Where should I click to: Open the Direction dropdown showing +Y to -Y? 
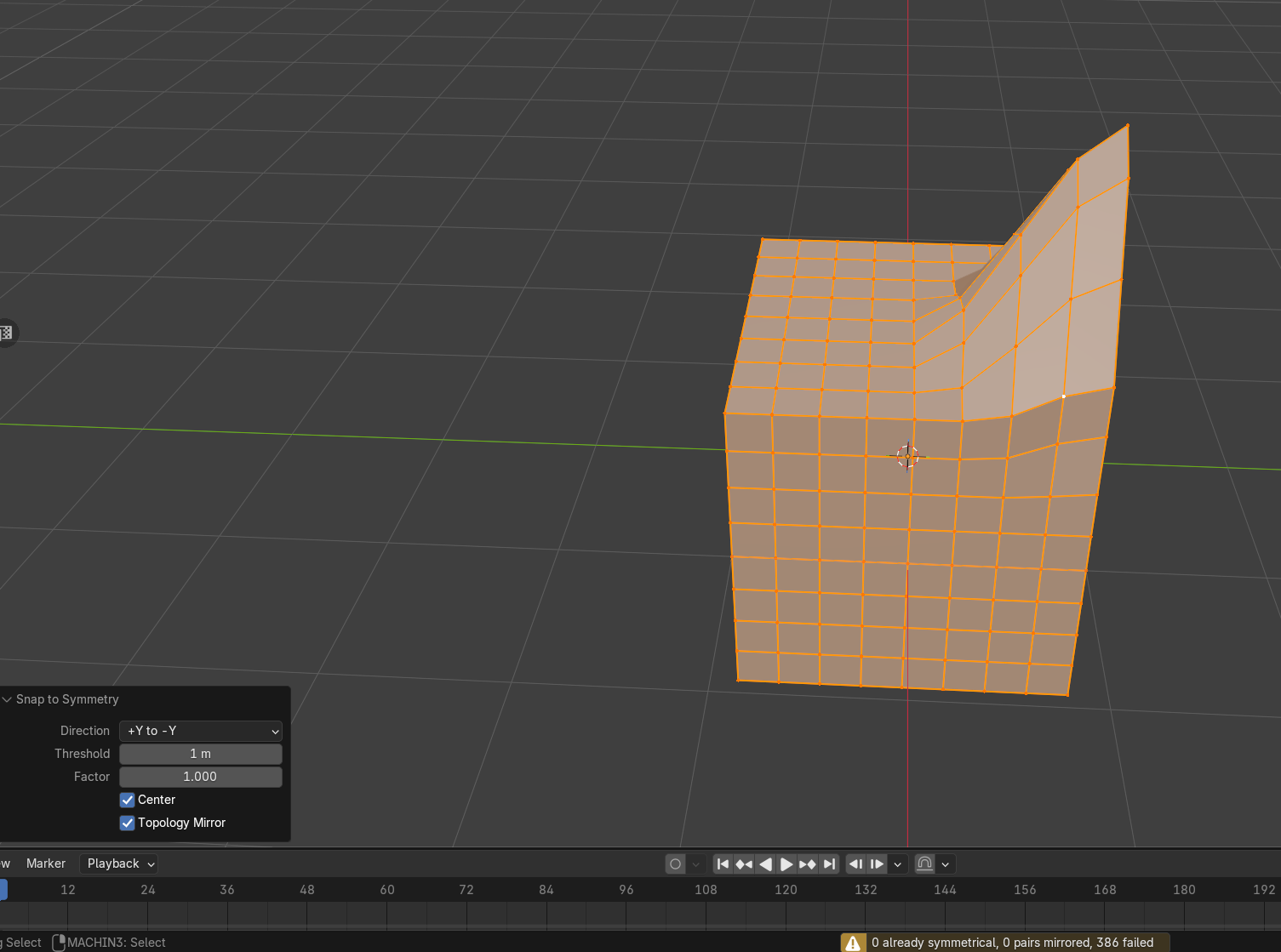201,731
